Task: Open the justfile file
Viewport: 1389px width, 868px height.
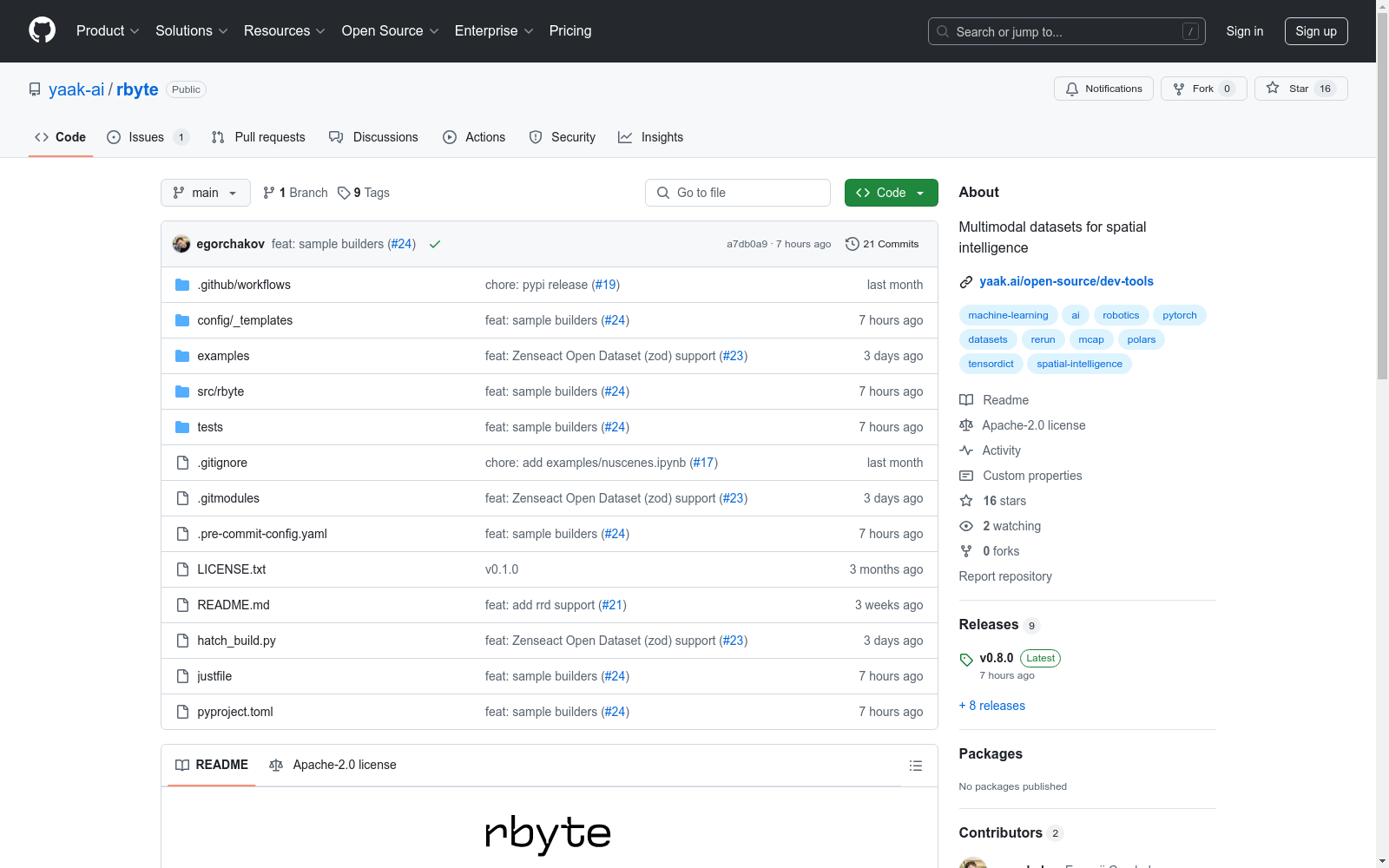Action: pyautogui.click(x=214, y=676)
